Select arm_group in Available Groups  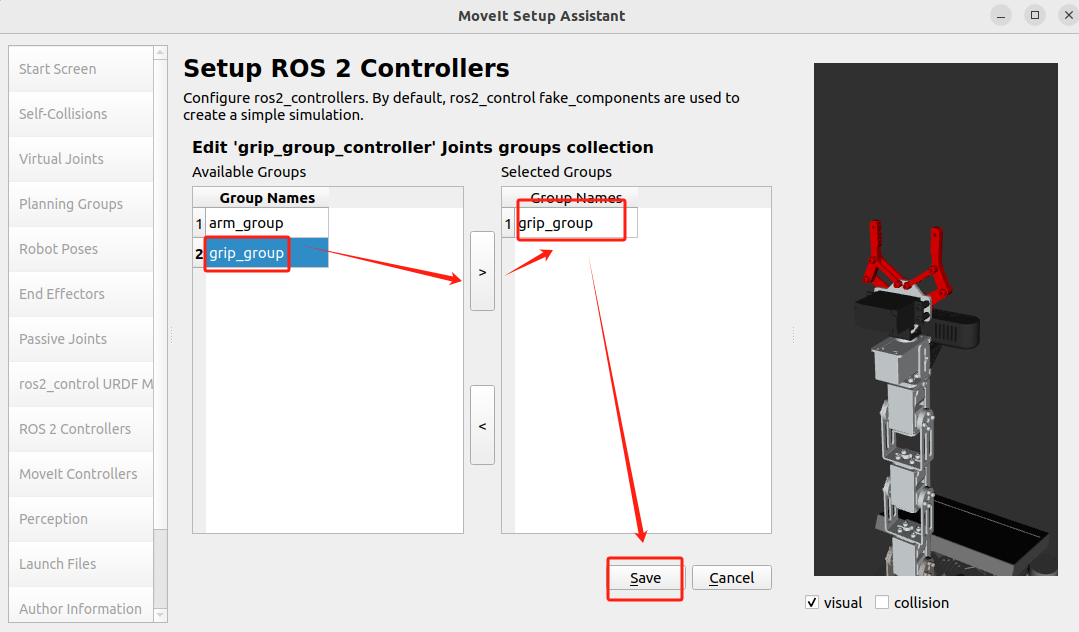pos(267,223)
